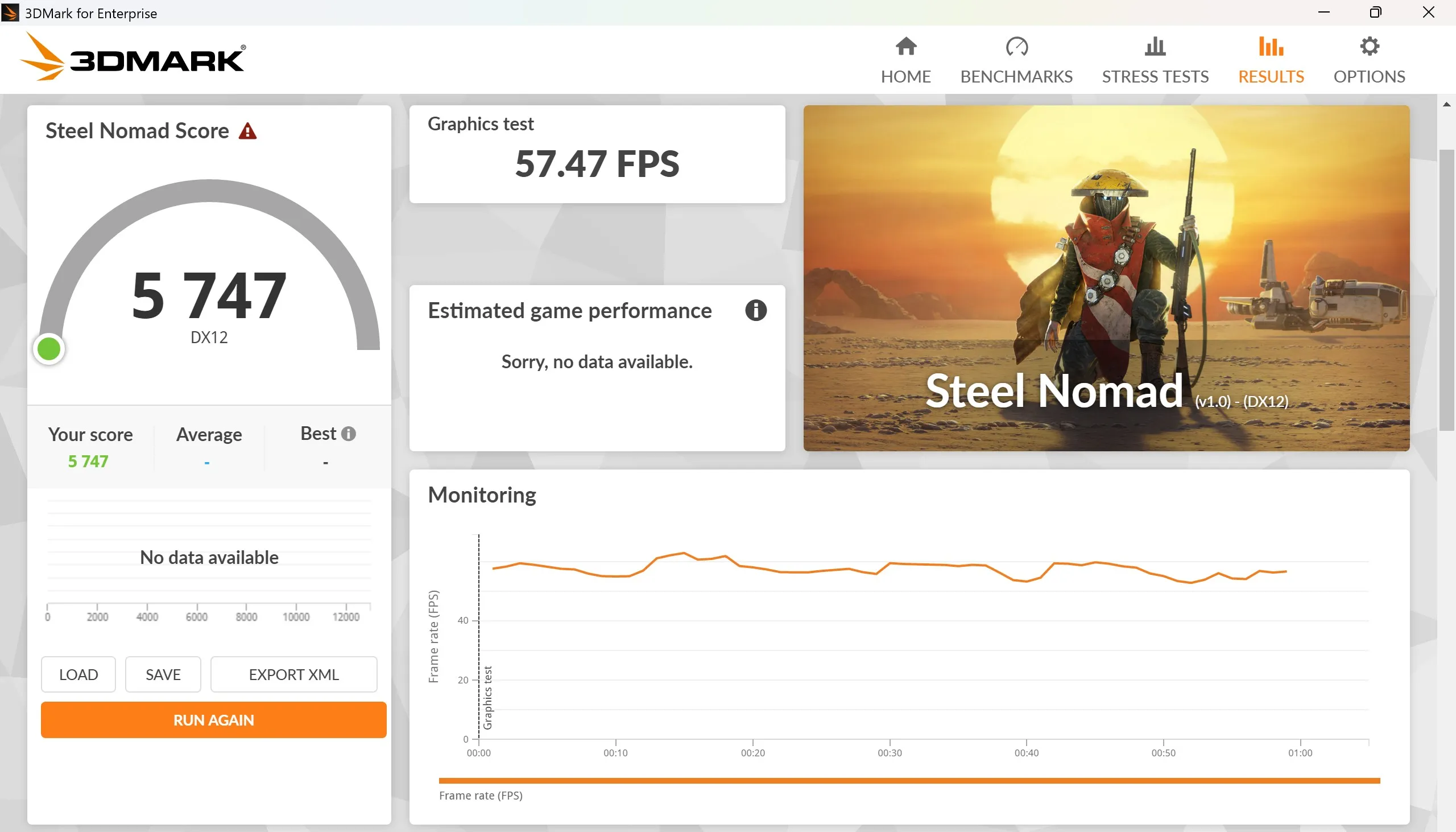The width and height of the screenshot is (1456, 832).
Task: Click the LOAD button
Action: pos(78,674)
